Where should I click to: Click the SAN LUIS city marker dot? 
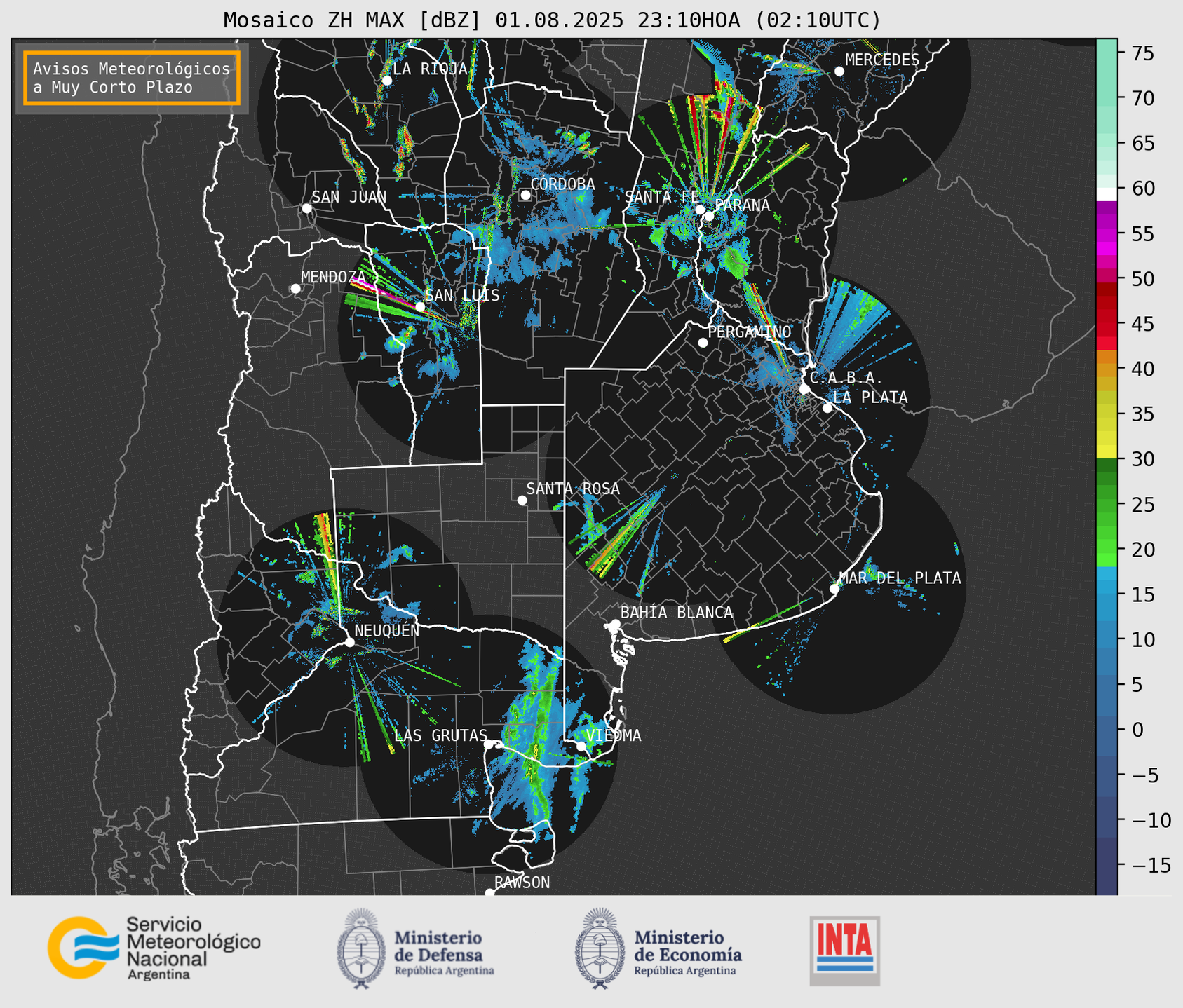click(x=420, y=307)
